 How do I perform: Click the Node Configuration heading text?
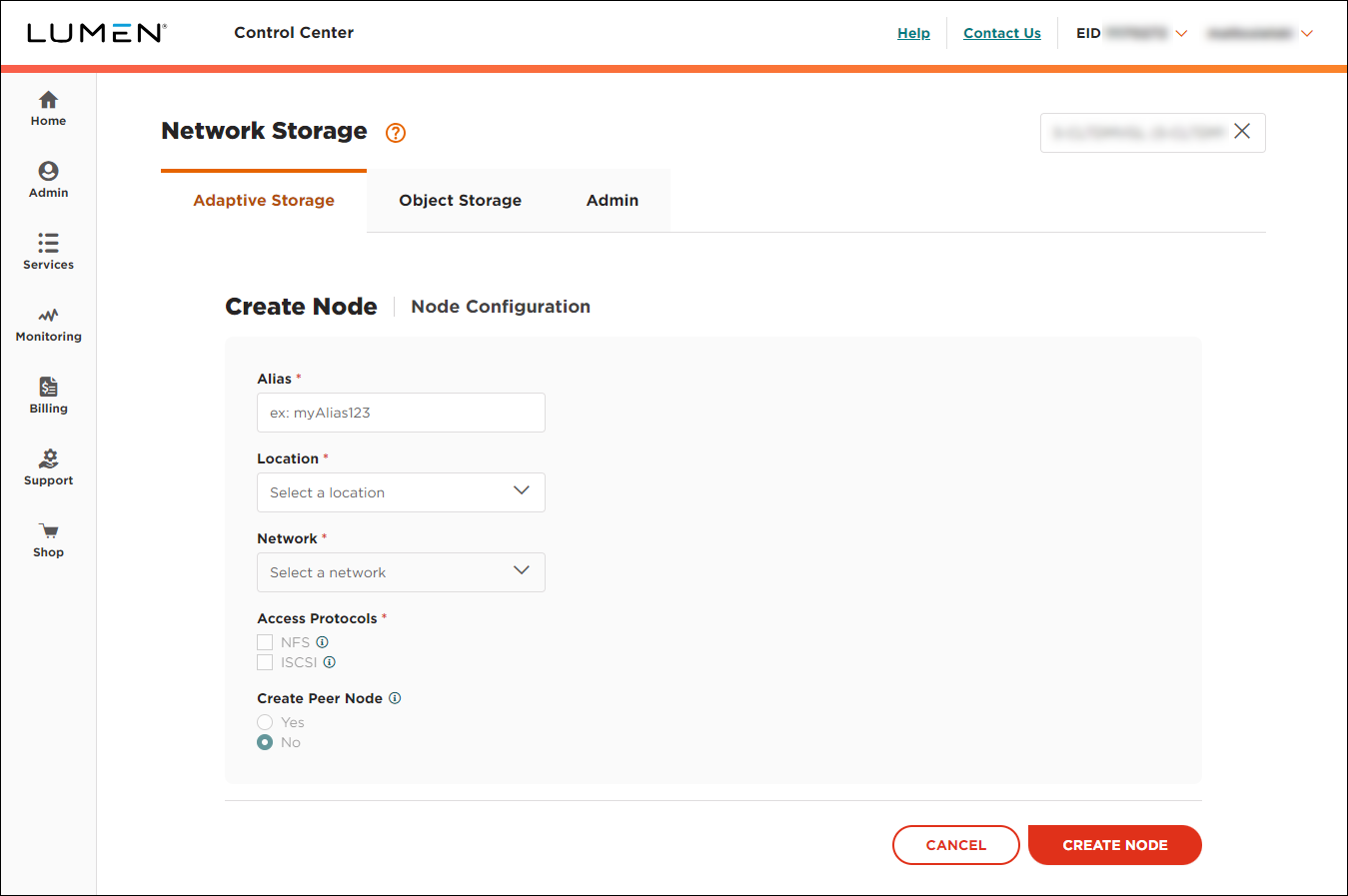(501, 307)
